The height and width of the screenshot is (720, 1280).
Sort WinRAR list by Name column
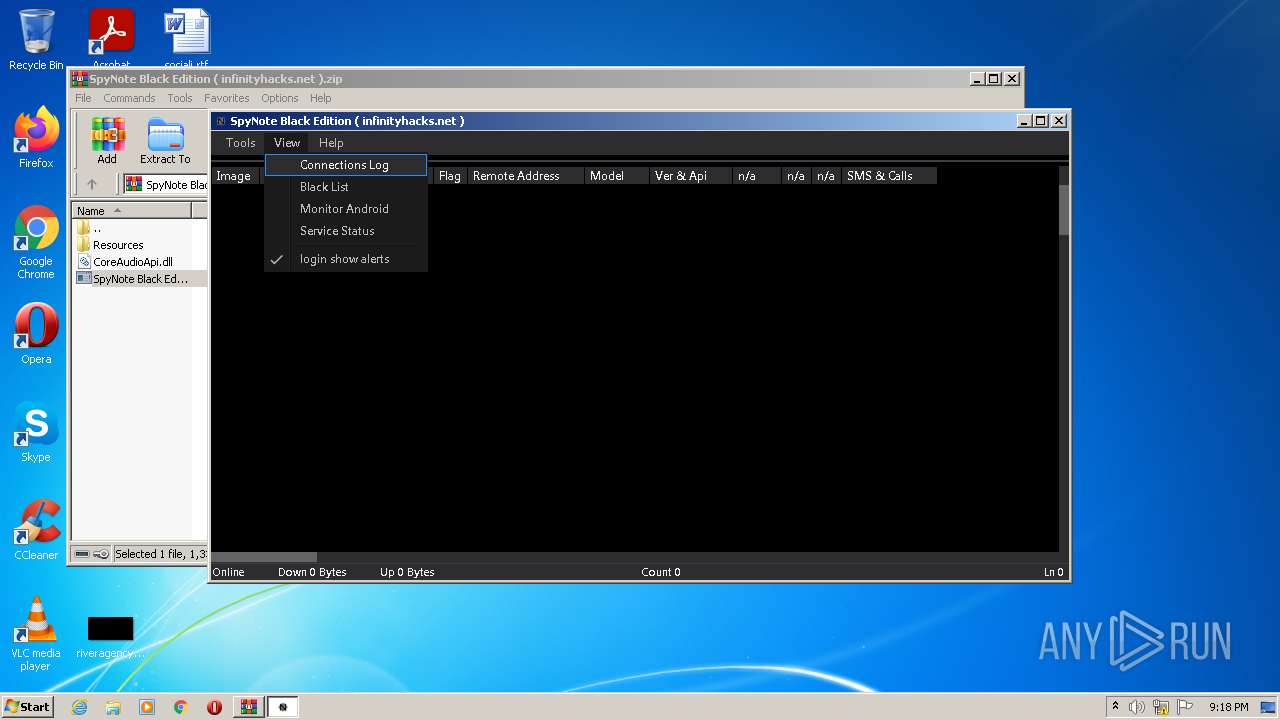click(132, 211)
